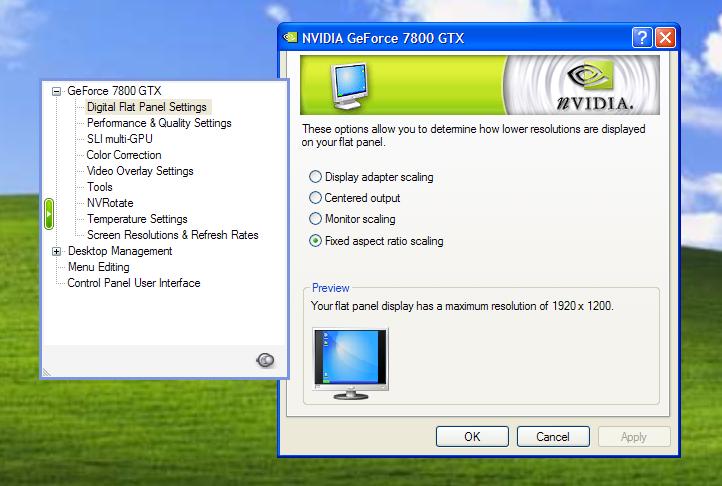The image size is (722, 486).
Task: Click the monitor icon in green banner
Action: pos(349,86)
